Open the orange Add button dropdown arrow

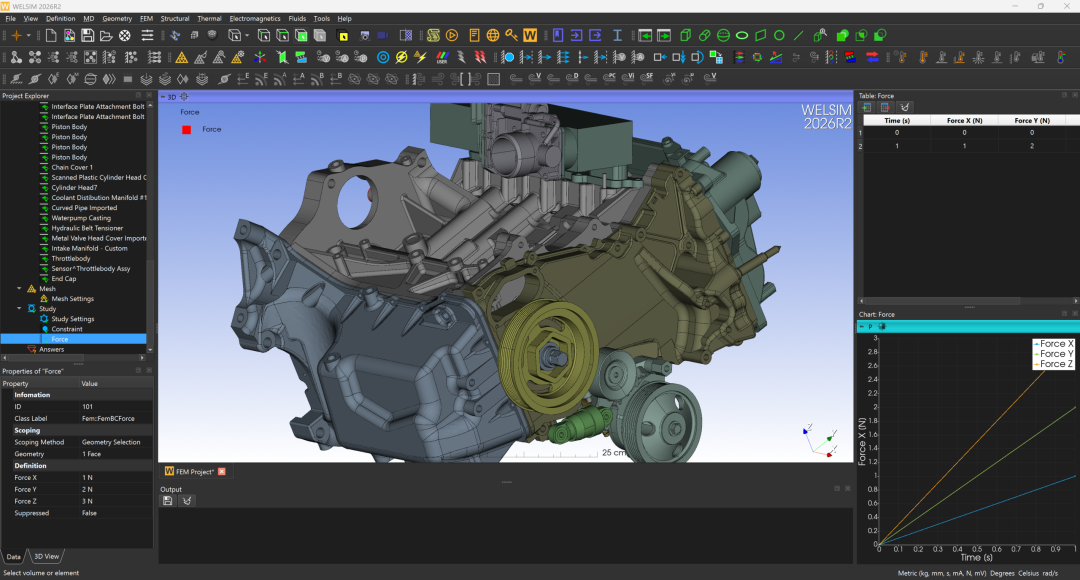(28, 35)
